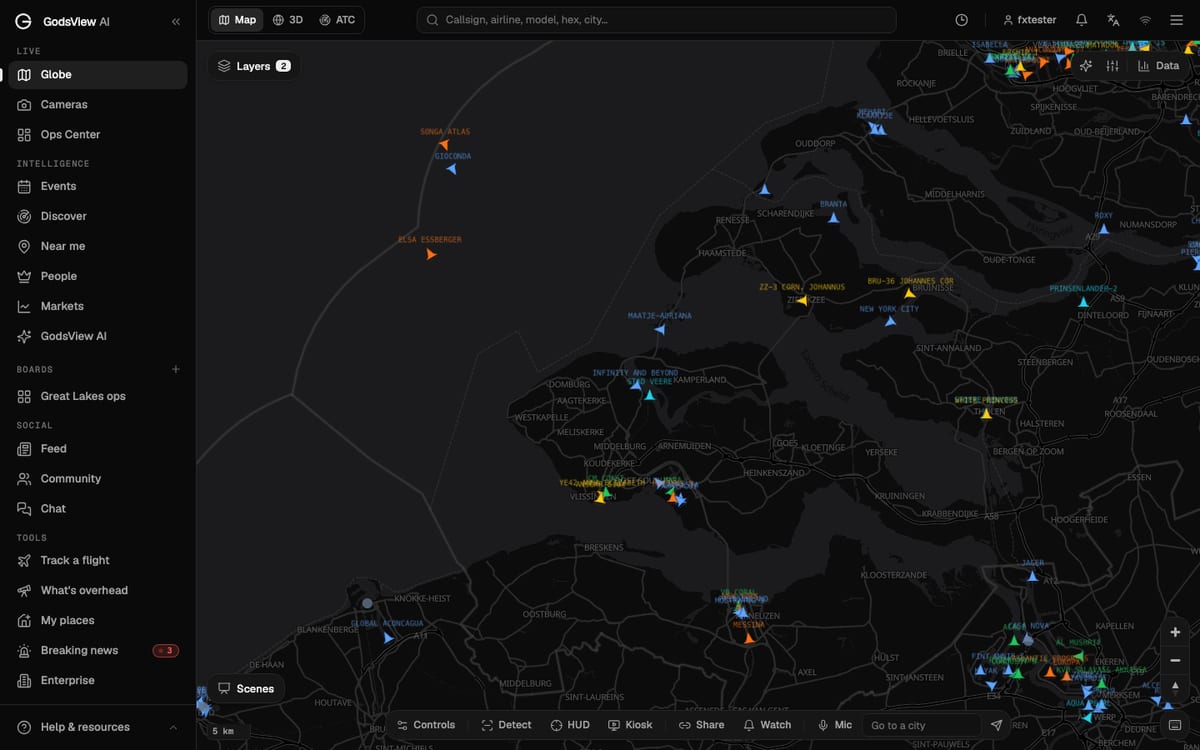Open the Watch alerts option
This screenshot has height=750, width=1200.
coord(767,725)
